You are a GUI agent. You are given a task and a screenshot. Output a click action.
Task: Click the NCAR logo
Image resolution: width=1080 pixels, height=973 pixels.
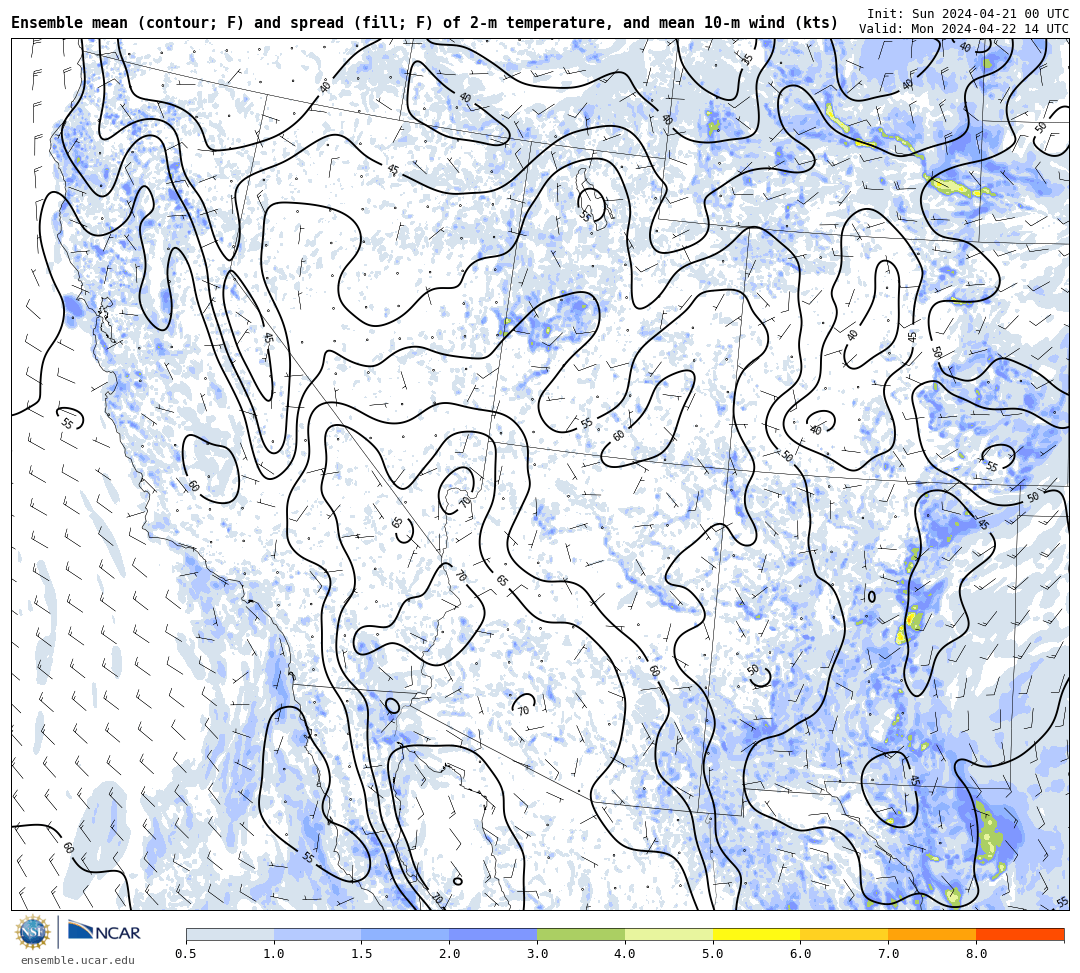[x=104, y=932]
